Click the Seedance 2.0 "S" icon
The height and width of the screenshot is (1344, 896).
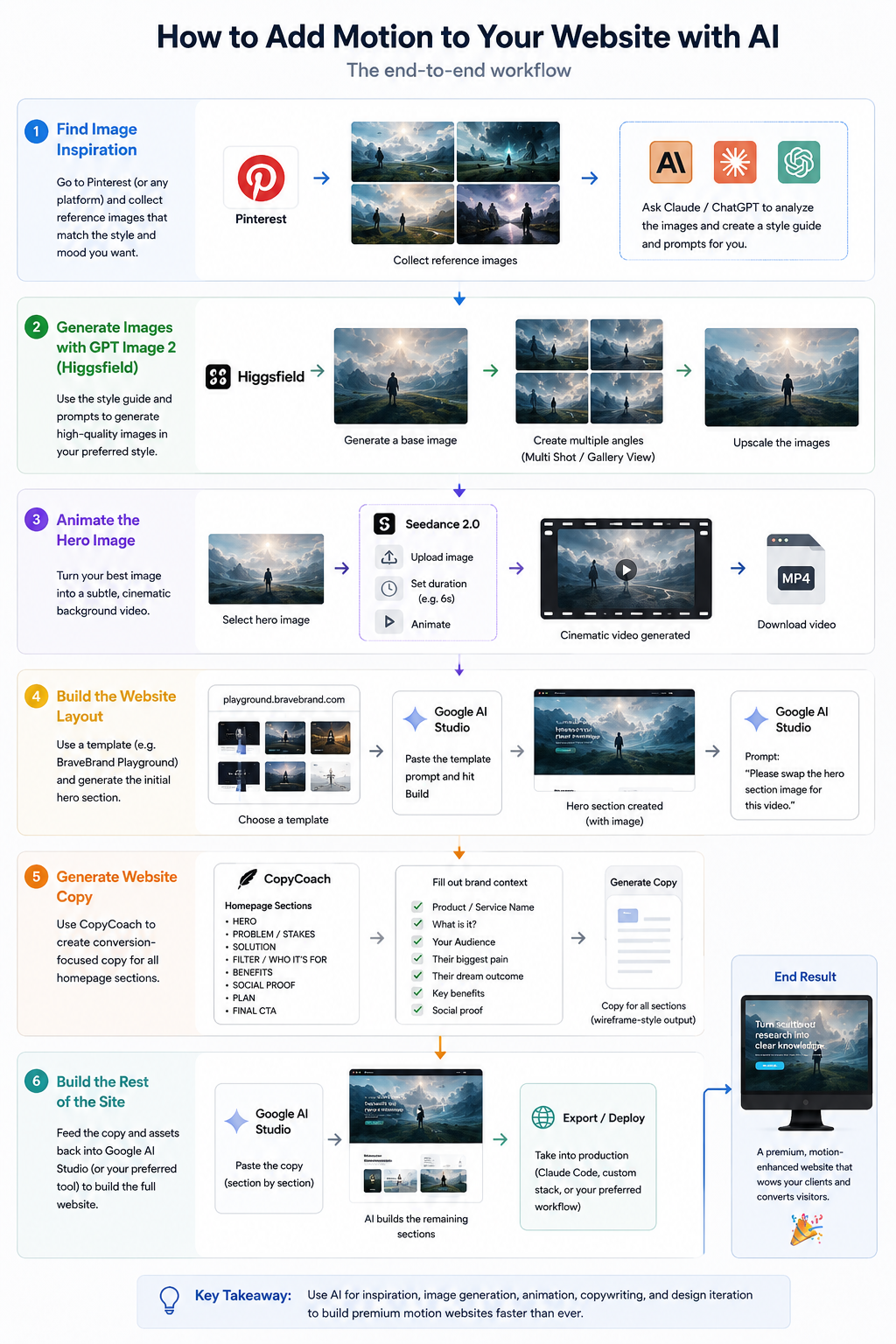pos(384,523)
